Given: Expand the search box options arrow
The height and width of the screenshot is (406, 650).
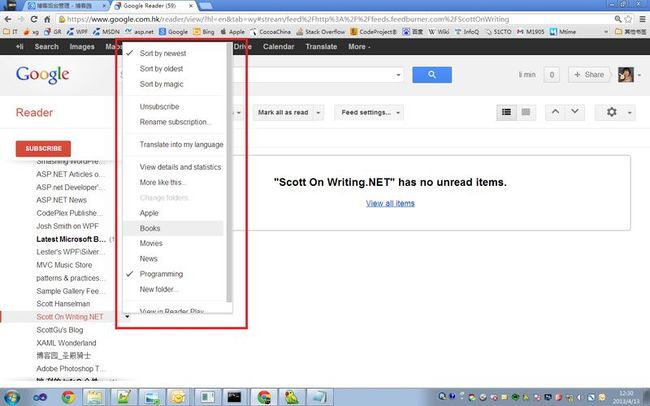Looking at the screenshot, I should coord(398,75).
